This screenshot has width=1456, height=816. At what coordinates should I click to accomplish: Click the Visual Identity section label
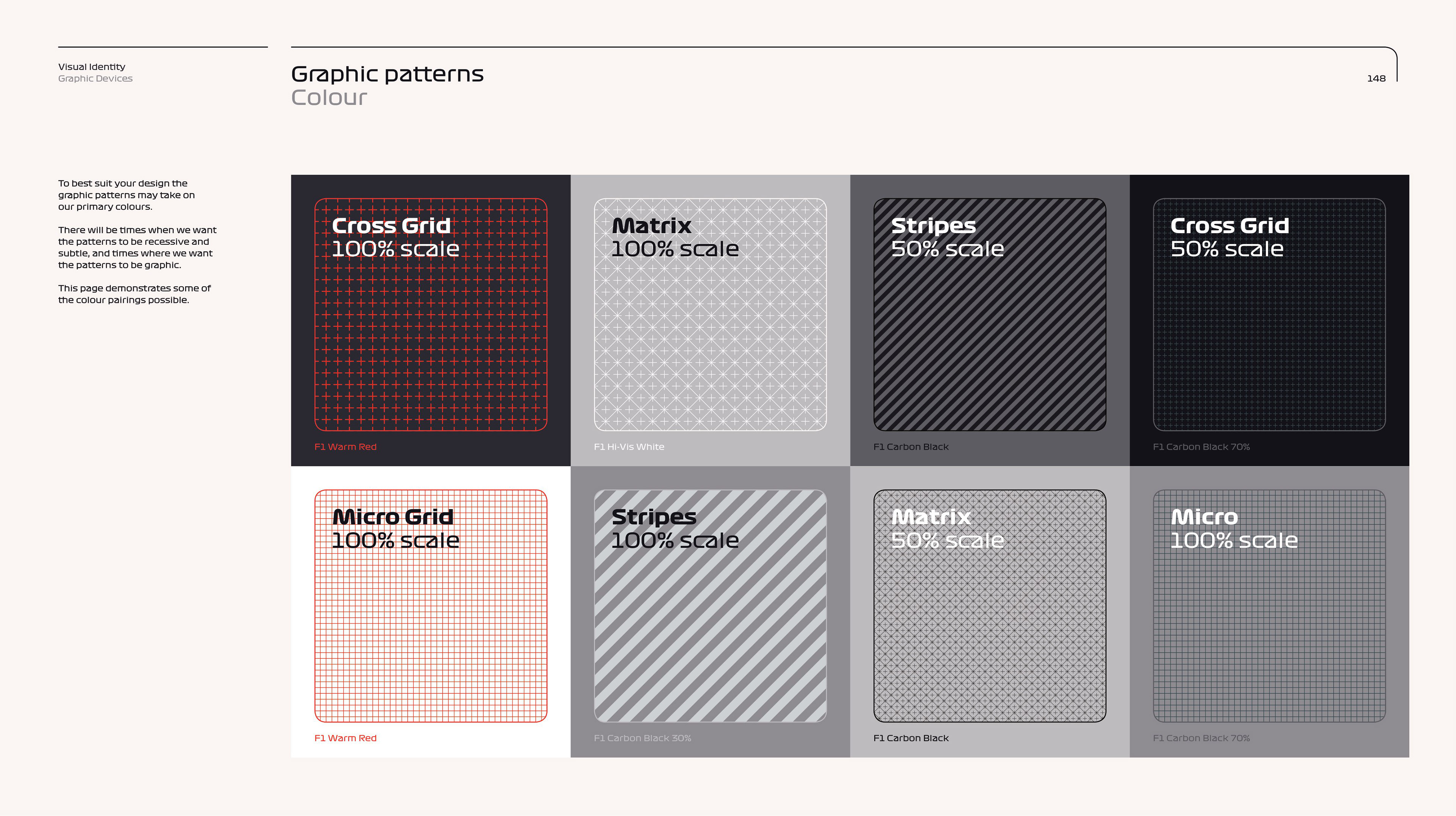[91, 67]
